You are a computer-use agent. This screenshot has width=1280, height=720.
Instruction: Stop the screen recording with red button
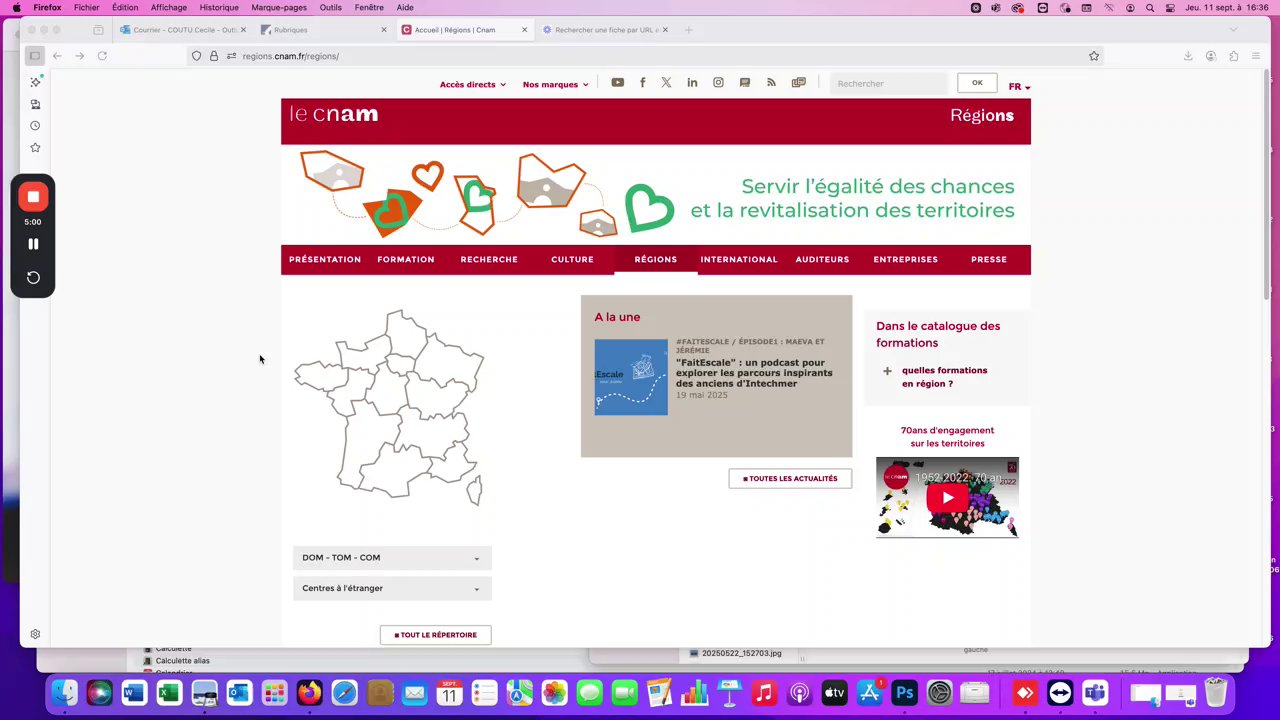point(33,197)
